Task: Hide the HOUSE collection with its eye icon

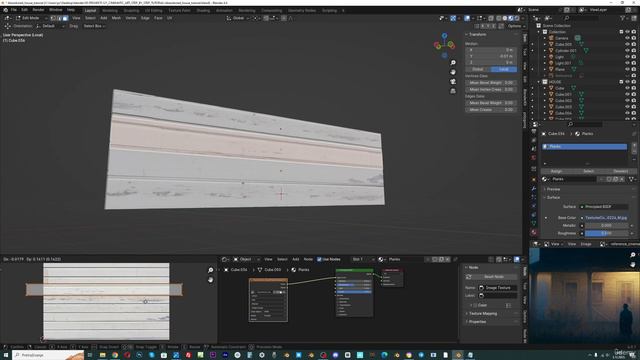Action: point(627,82)
